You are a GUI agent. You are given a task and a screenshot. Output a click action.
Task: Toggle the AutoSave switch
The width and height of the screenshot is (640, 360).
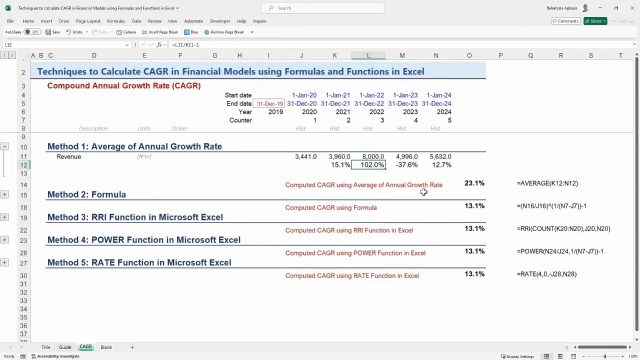click(32, 32)
